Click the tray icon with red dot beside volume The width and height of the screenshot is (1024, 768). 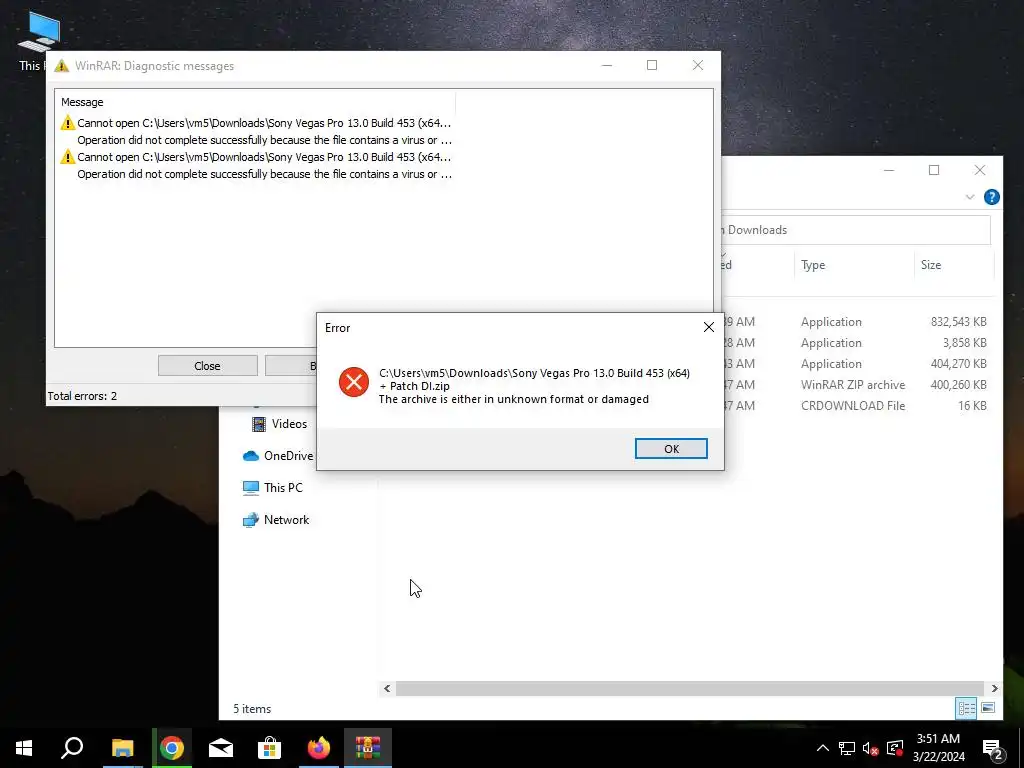895,748
